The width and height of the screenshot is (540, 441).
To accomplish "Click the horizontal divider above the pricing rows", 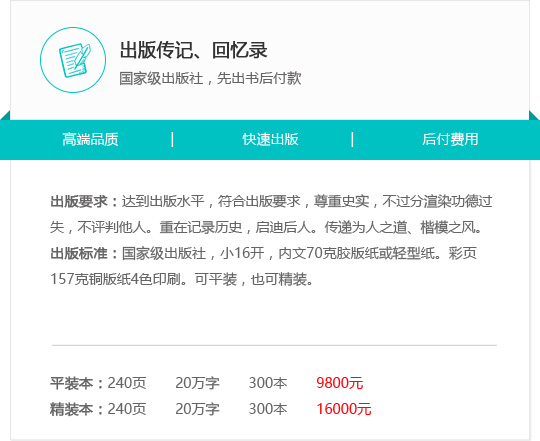I will coord(274,345).
